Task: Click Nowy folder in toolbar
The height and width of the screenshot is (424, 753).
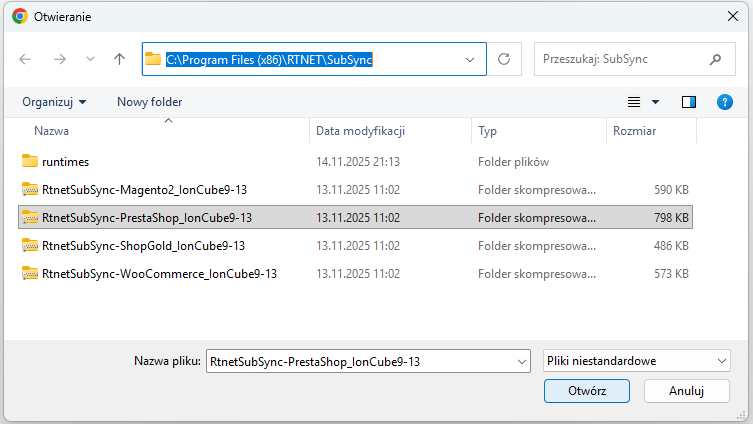Action: click(x=149, y=102)
